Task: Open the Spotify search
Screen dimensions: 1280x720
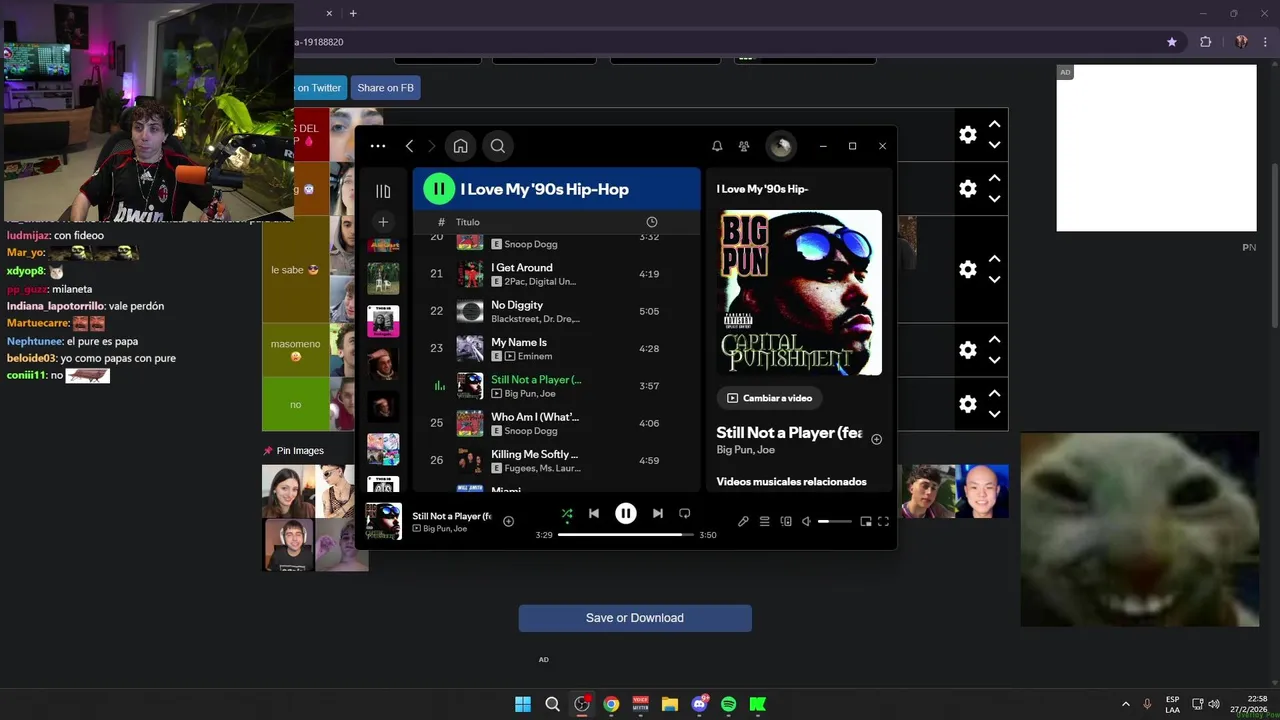Action: (x=497, y=146)
